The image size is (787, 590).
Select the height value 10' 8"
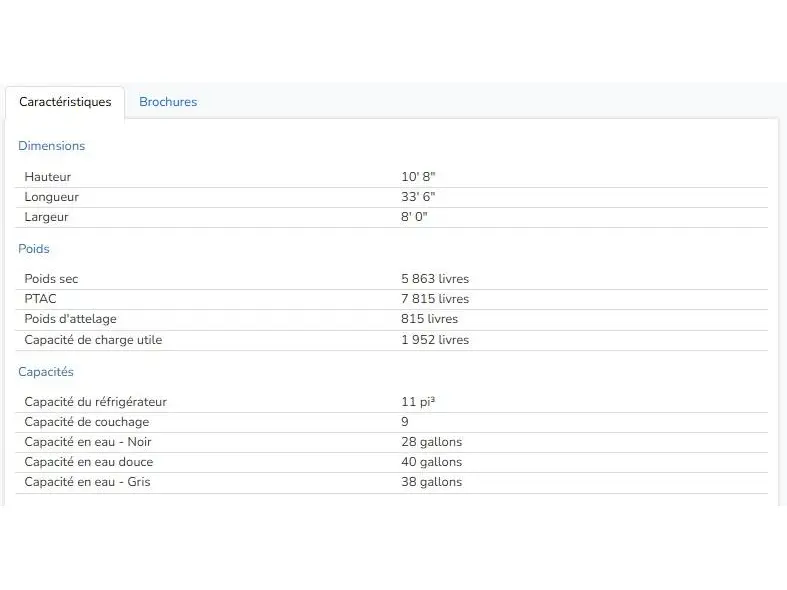pos(418,177)
